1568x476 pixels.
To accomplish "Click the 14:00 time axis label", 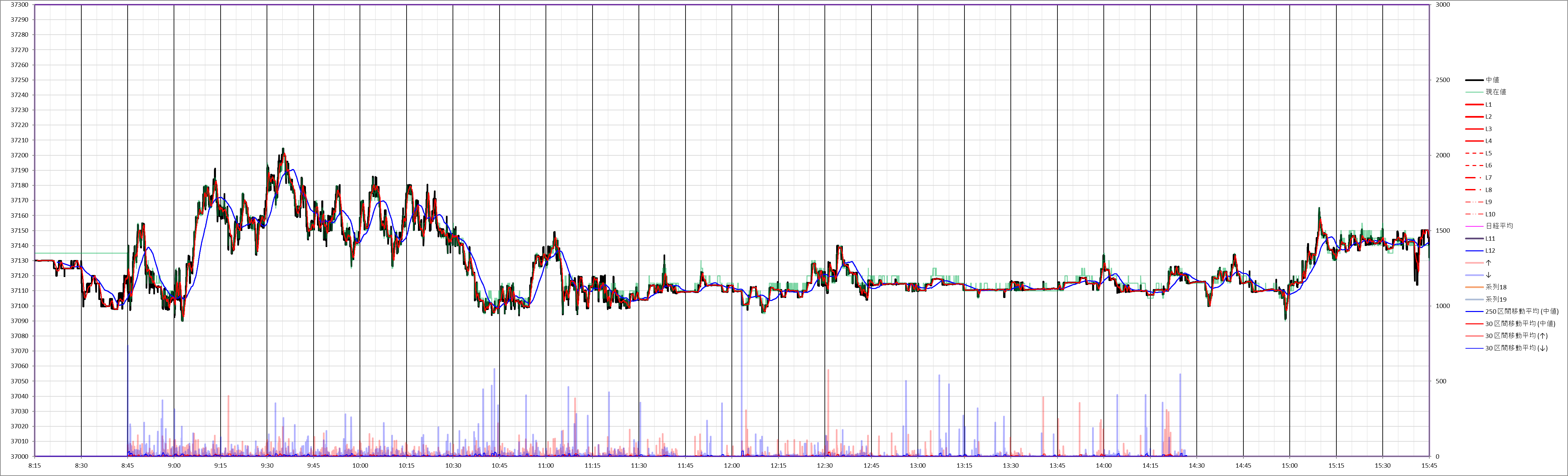I will pos(1103,466).
